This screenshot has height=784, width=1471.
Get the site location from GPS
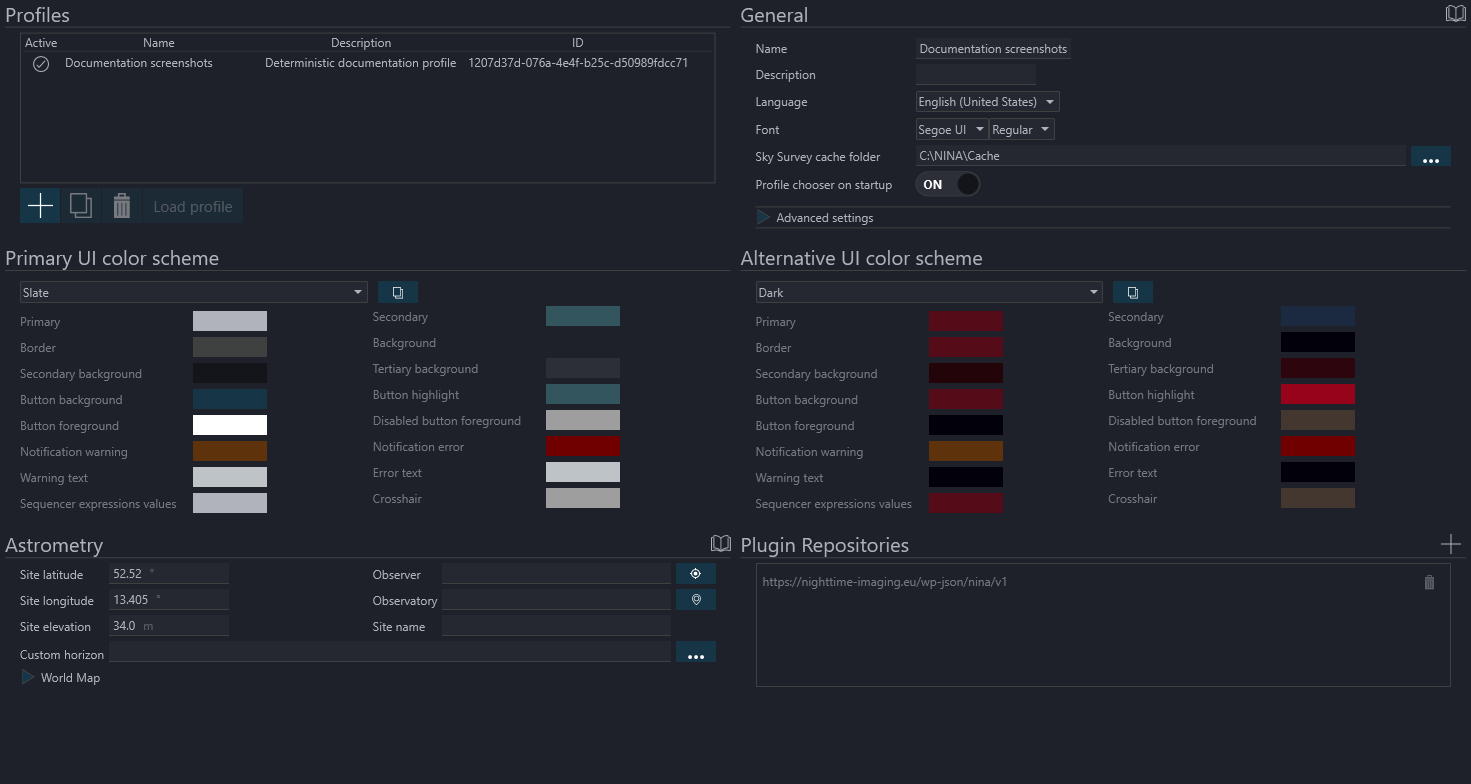point(696,574)
